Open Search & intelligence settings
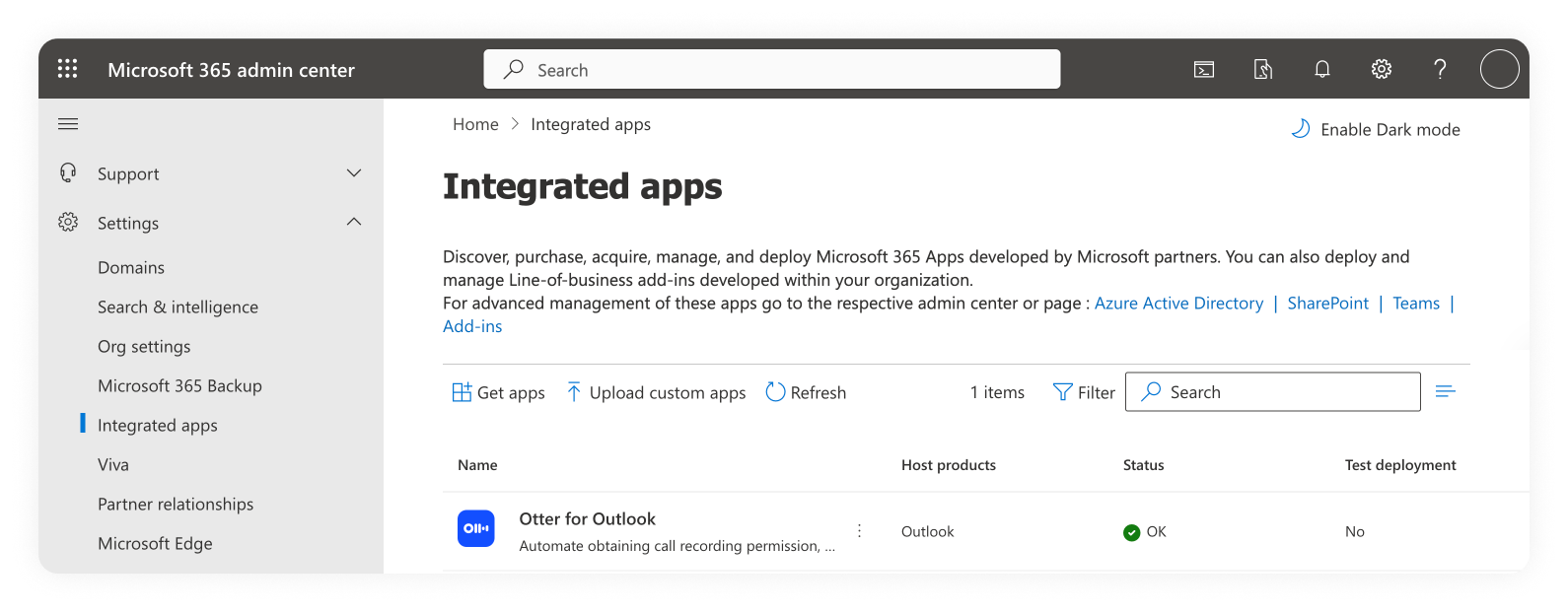The image size is (1568, 612). [178, 306]
